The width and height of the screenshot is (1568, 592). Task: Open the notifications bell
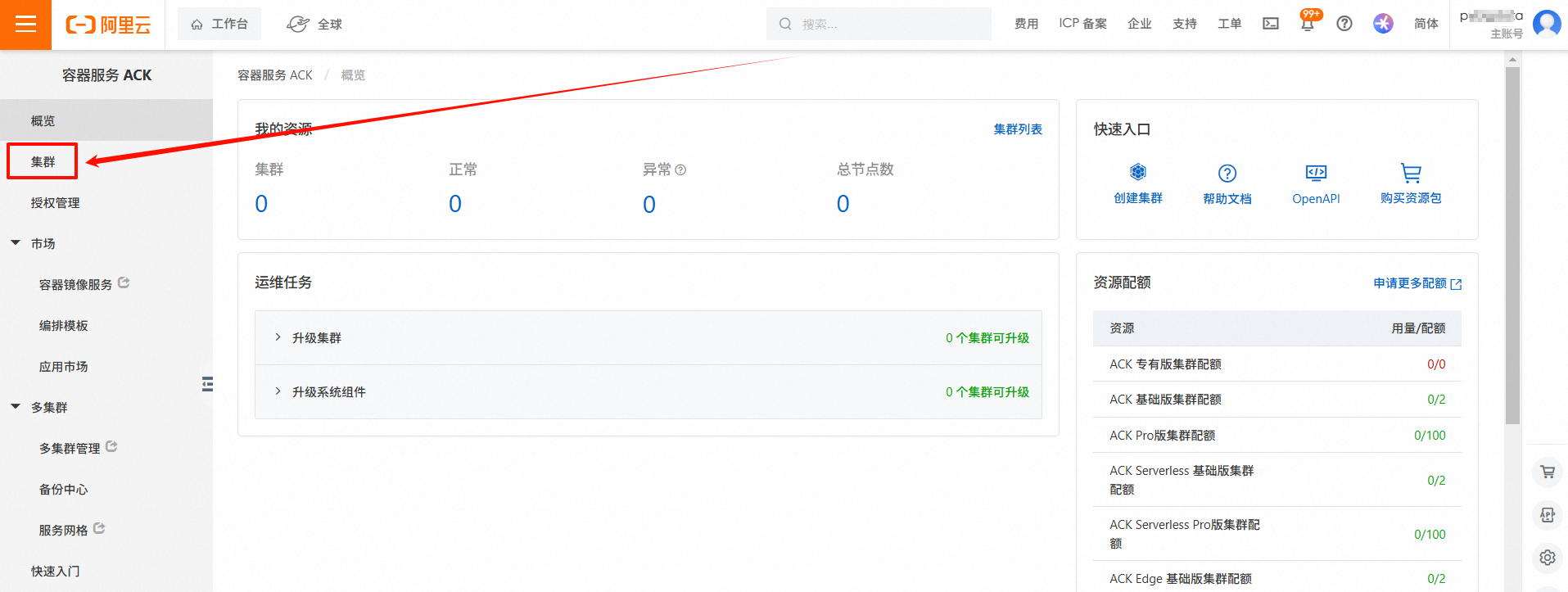coord(1308,24)
